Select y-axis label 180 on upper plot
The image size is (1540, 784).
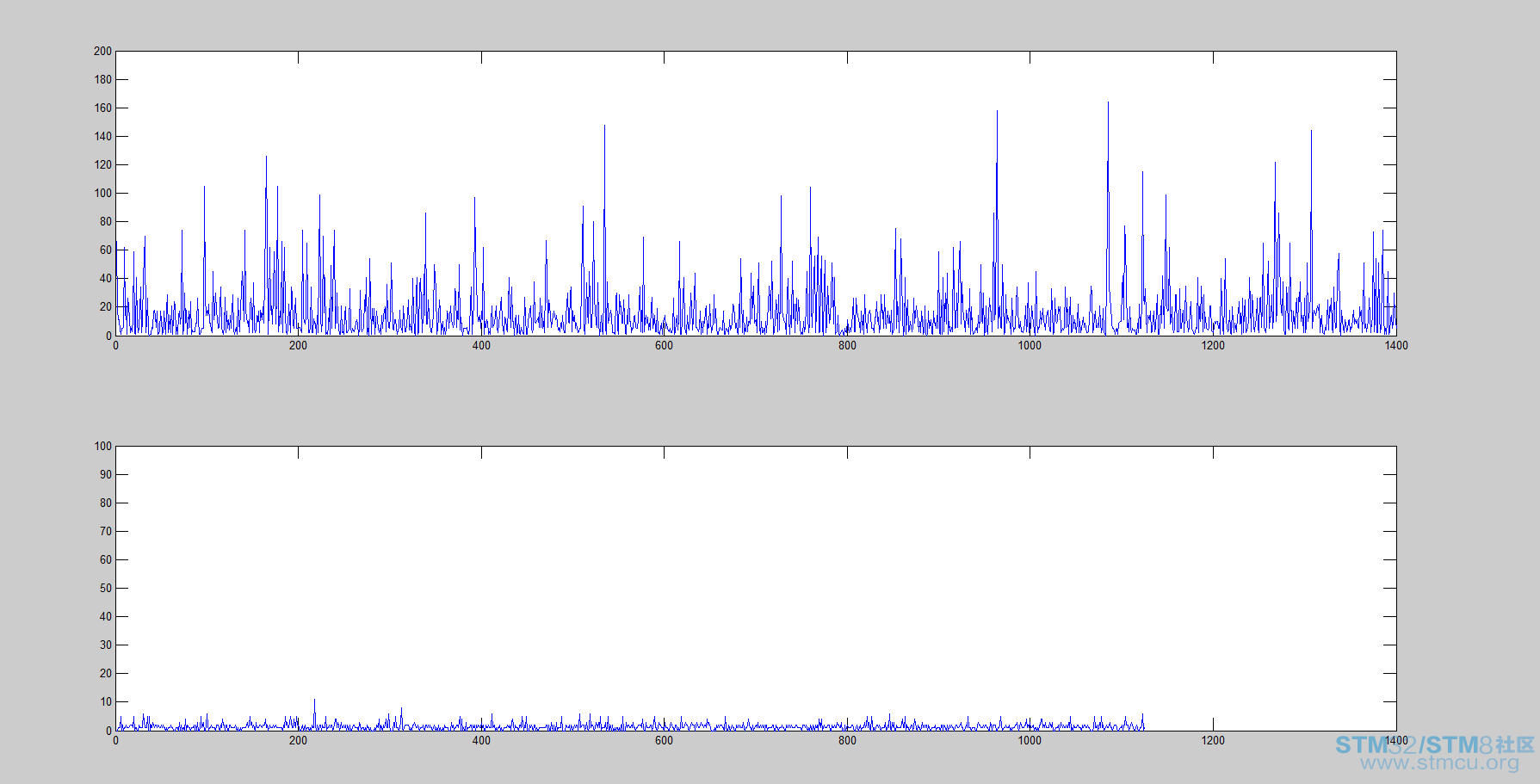(103, 79)
